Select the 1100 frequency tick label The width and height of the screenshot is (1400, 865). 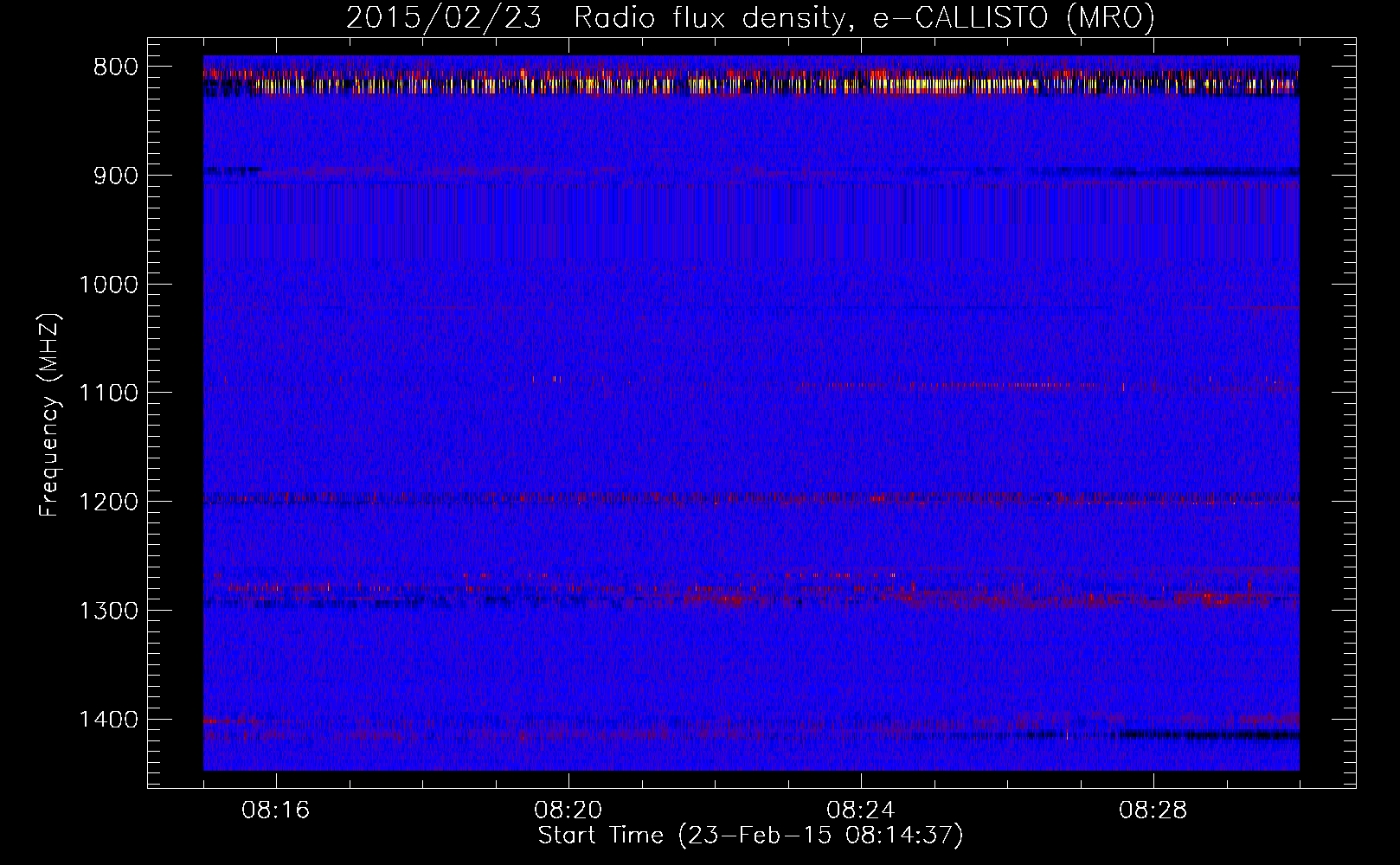[108, 394]
